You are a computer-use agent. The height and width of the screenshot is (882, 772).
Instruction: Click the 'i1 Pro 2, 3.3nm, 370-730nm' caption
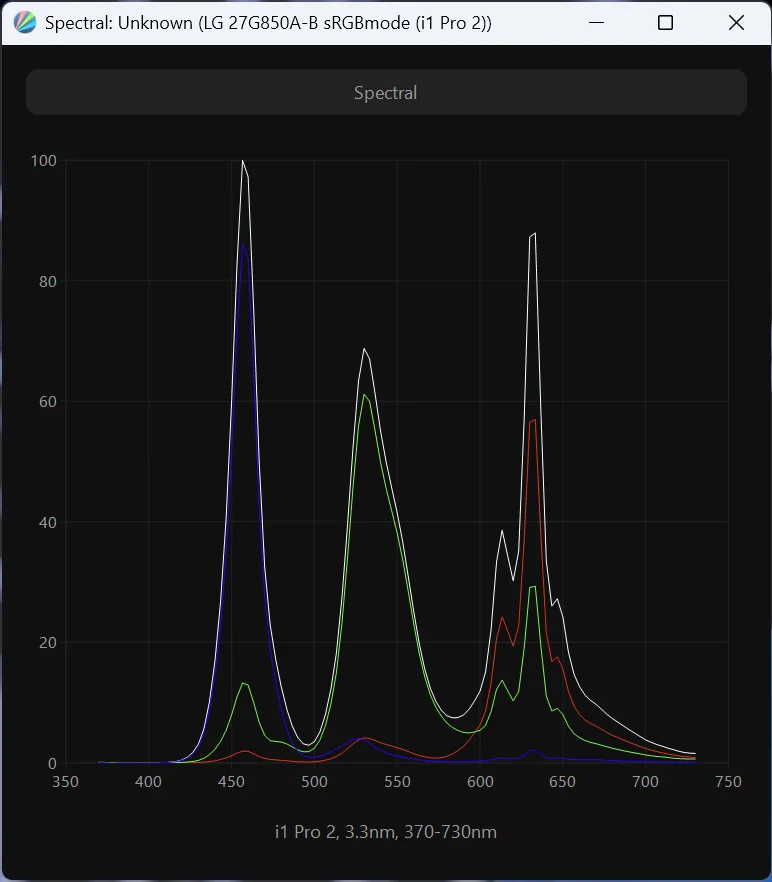386,832
